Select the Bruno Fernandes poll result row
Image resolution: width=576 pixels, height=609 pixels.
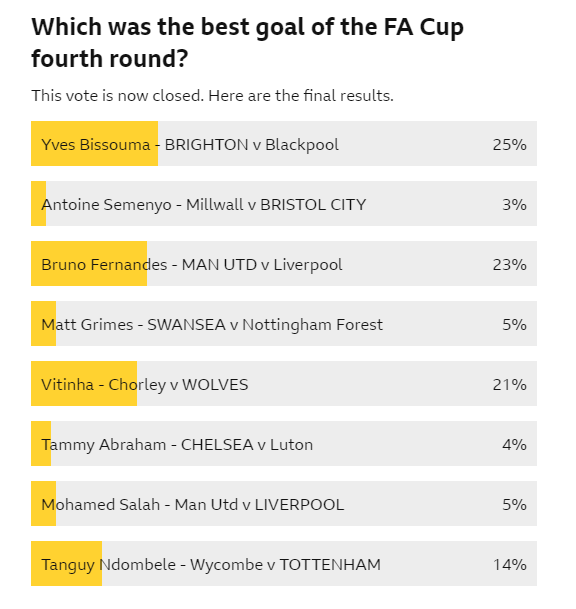pyautogui.click(x=284, y=263)
